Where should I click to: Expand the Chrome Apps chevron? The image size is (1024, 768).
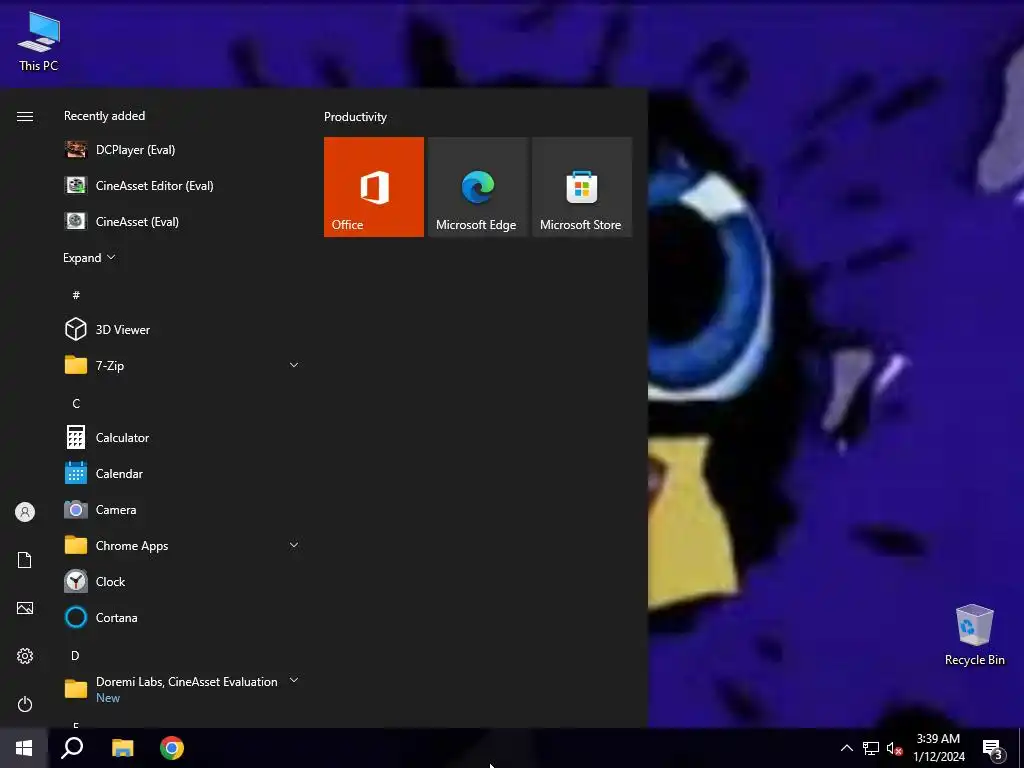tap(294, 545)
